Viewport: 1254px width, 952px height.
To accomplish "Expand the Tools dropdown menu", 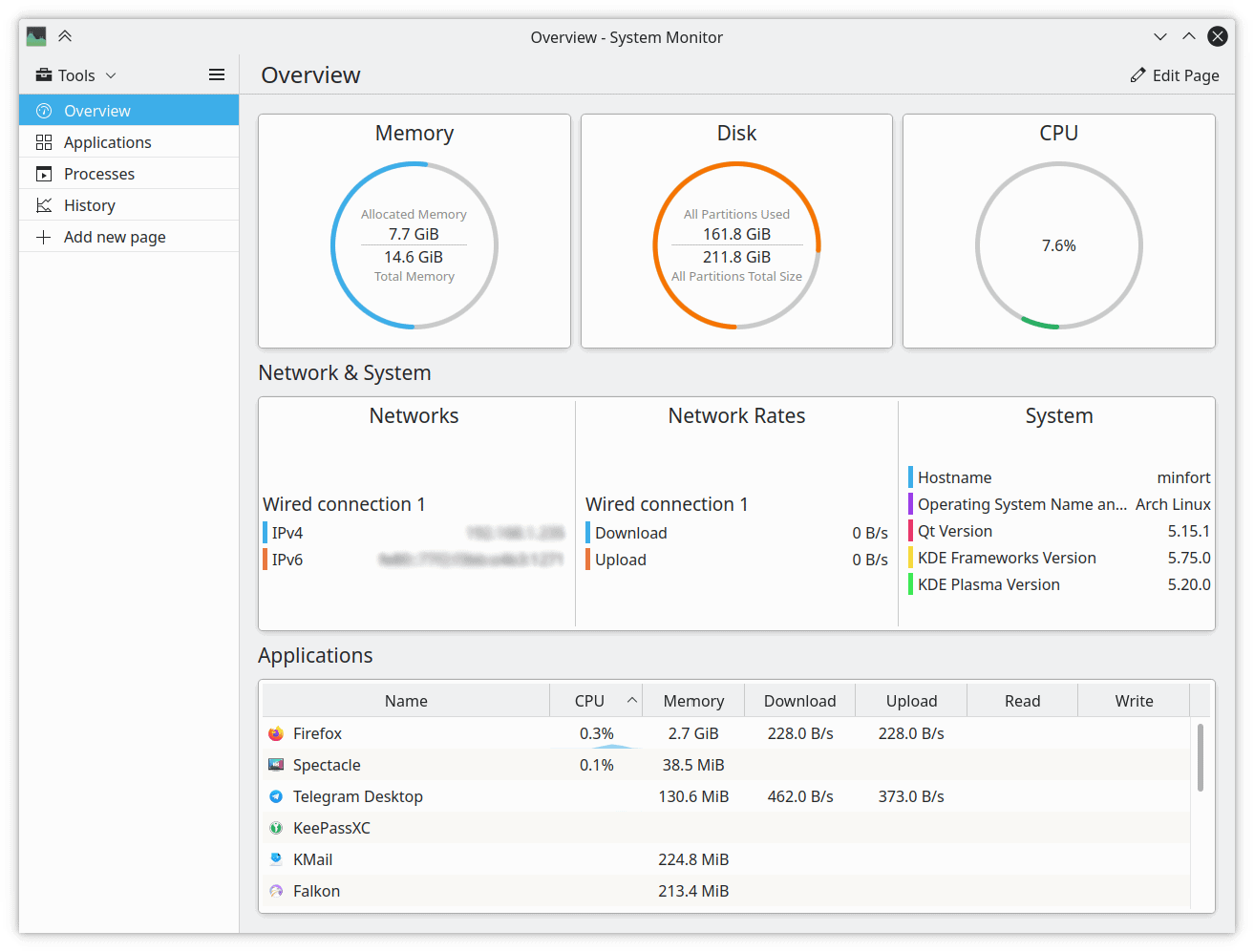I will pyautogui.click(x=76, y=74).
